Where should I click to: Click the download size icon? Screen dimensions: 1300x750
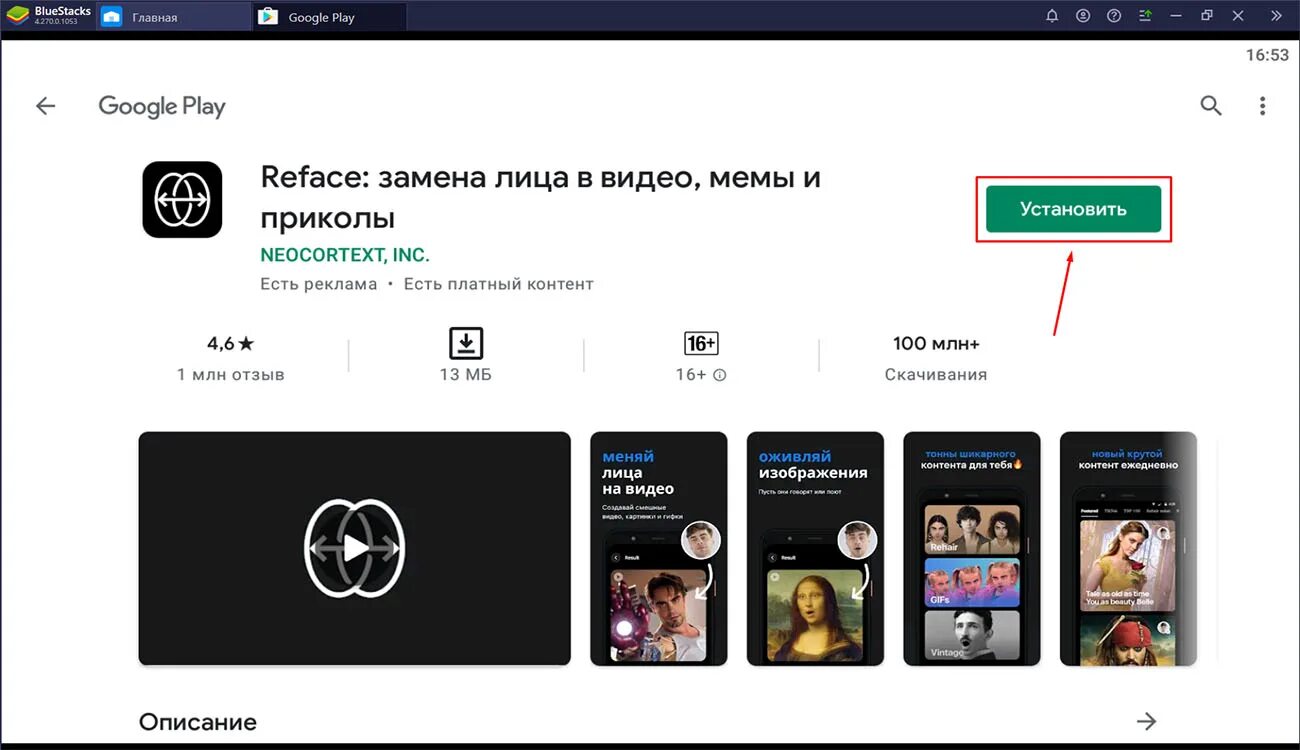click(x=466, y=343)
